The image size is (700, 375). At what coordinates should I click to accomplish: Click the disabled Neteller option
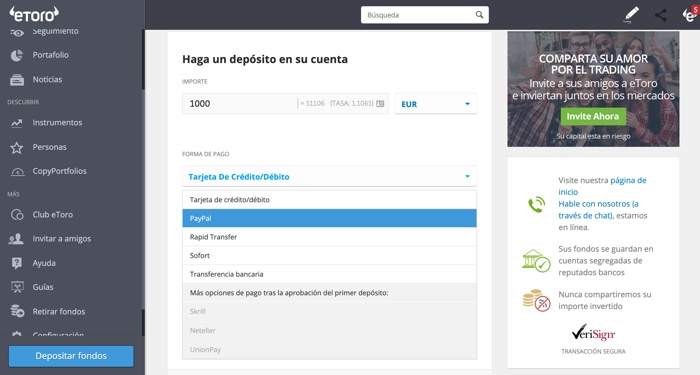tap(329, 330)
